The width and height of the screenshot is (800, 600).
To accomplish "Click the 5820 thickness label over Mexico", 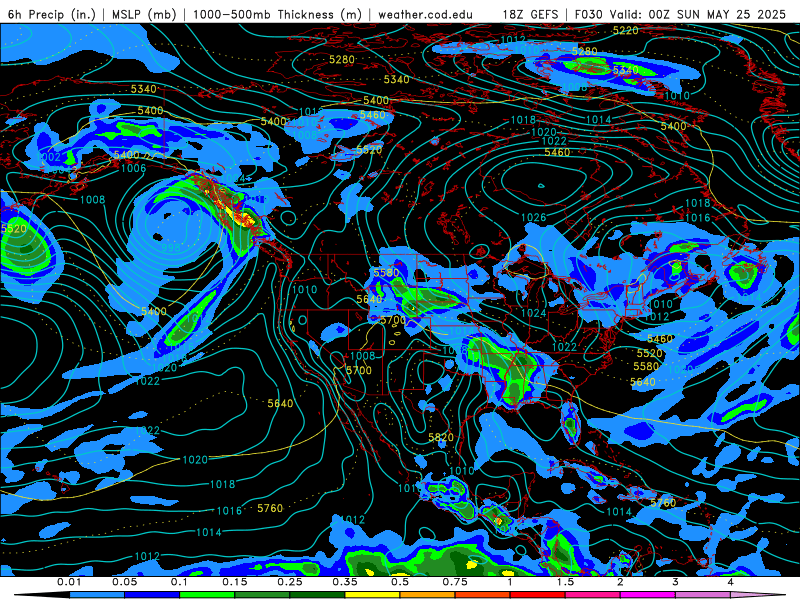I will pos(441,437).
